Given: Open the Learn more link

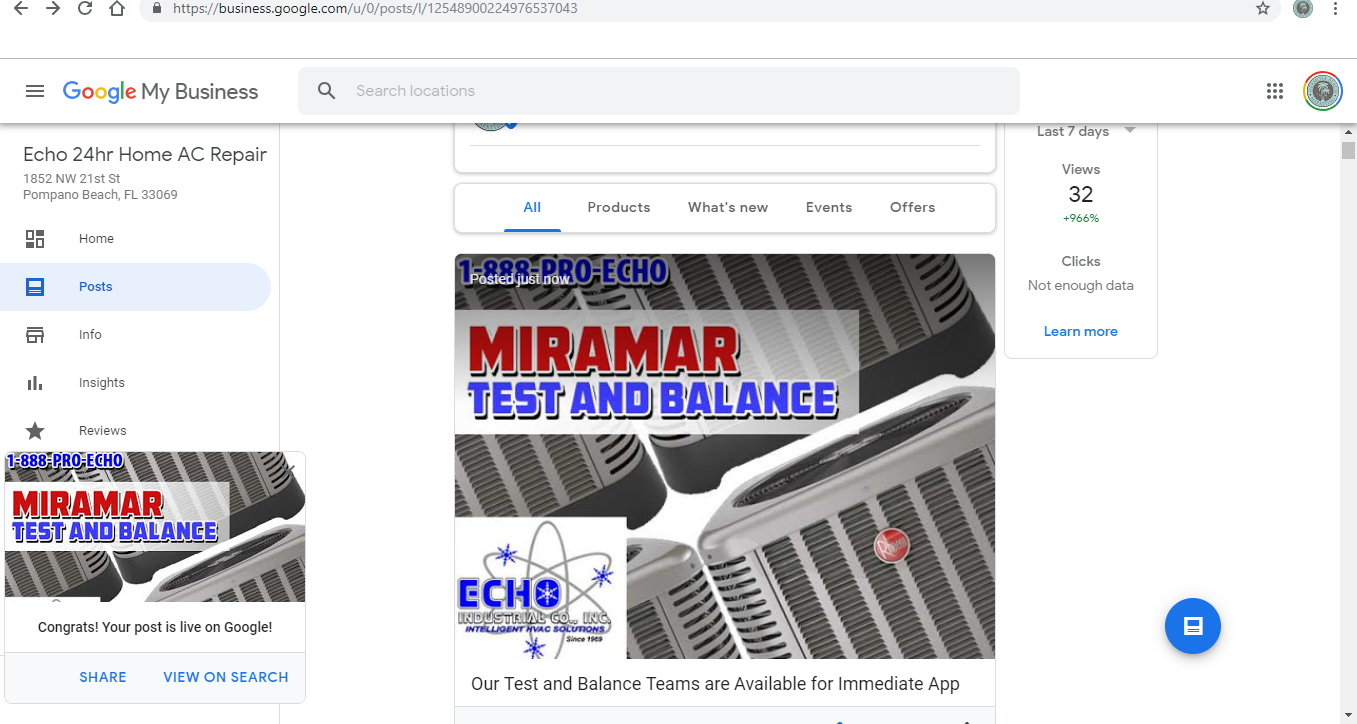Looking at the screenshot, I should [1080, 331].
